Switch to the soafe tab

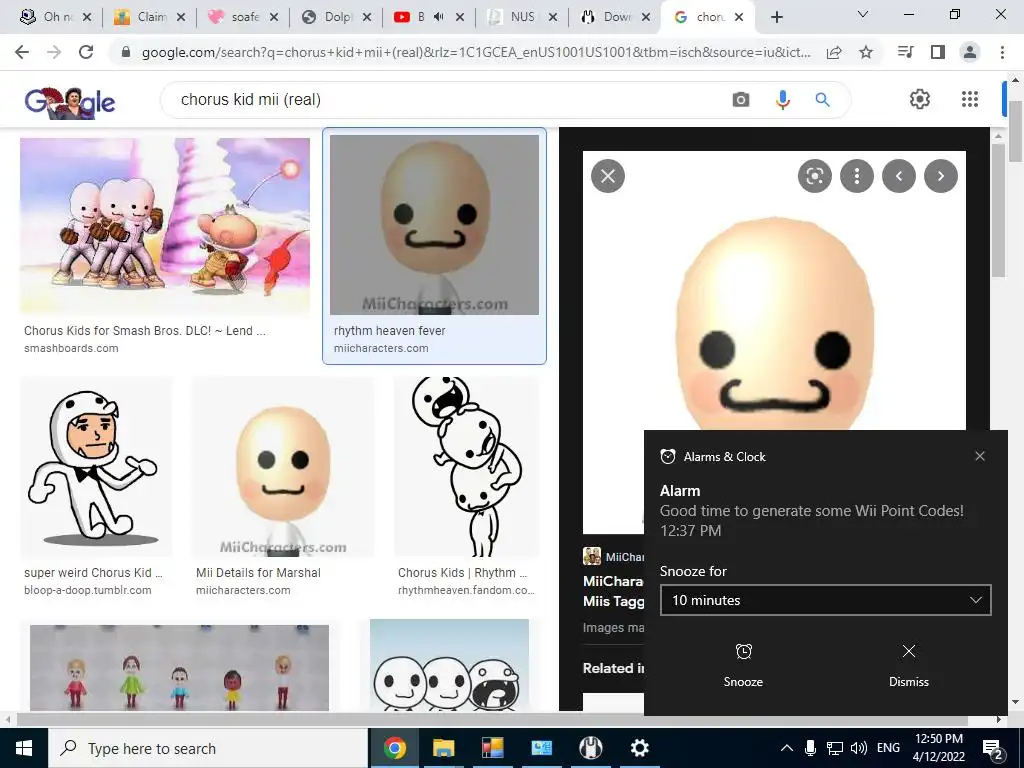pyautogui.click(x=243, y=17)
